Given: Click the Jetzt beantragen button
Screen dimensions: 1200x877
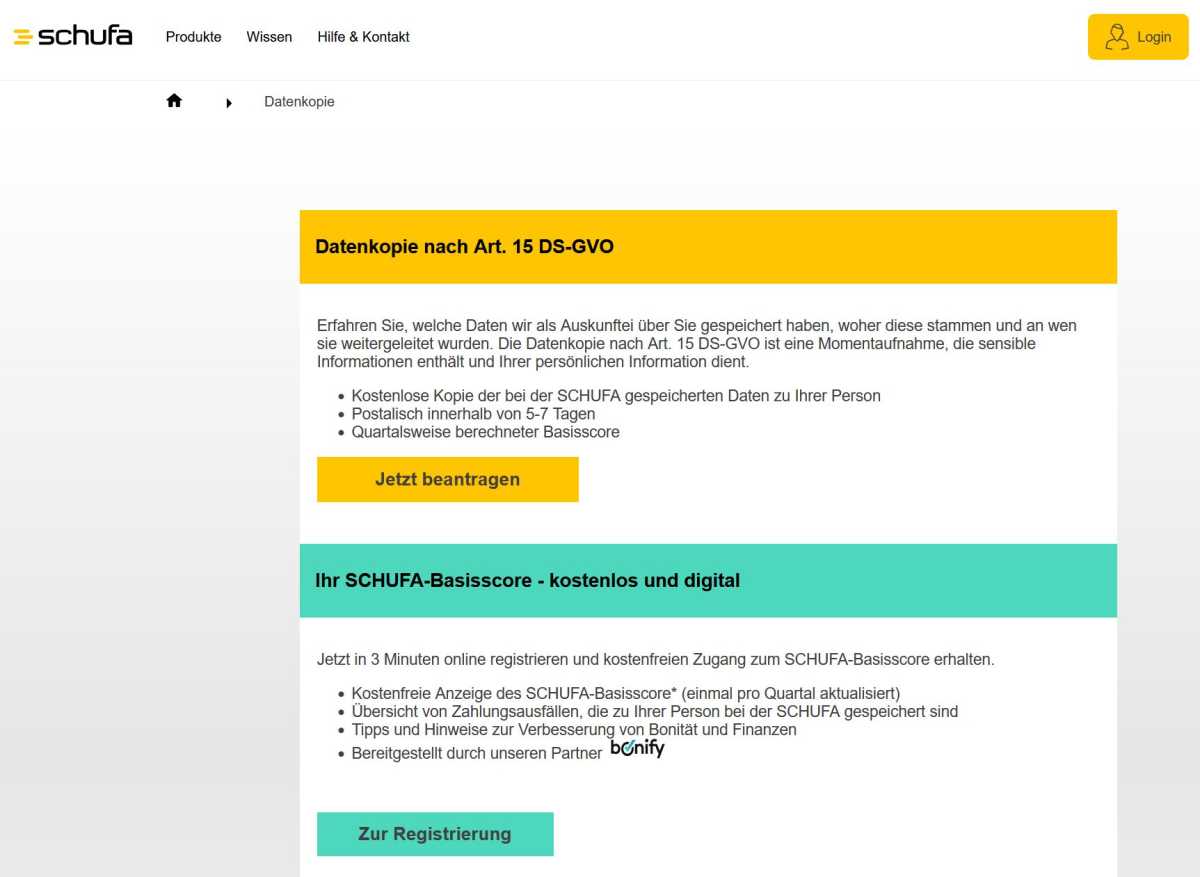Looking at the screenshot, I should 447,479.
